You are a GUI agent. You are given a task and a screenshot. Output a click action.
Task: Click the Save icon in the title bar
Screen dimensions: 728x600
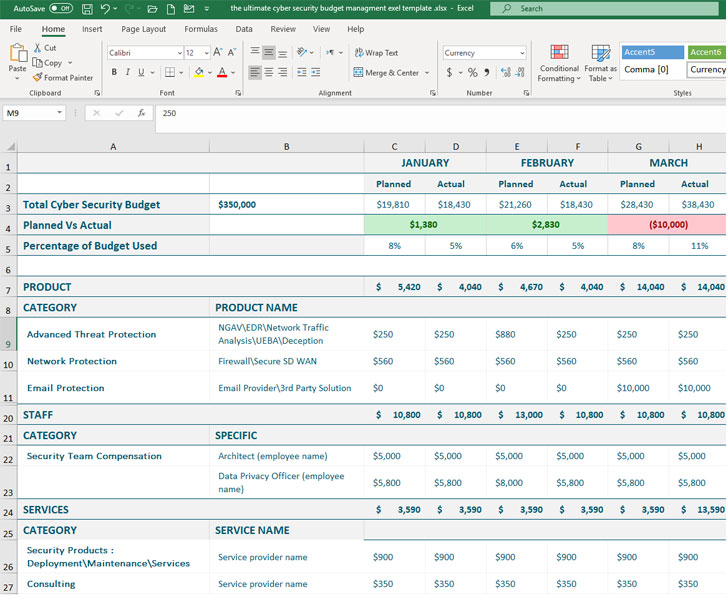pyautogui.click(x=87, y=9)
